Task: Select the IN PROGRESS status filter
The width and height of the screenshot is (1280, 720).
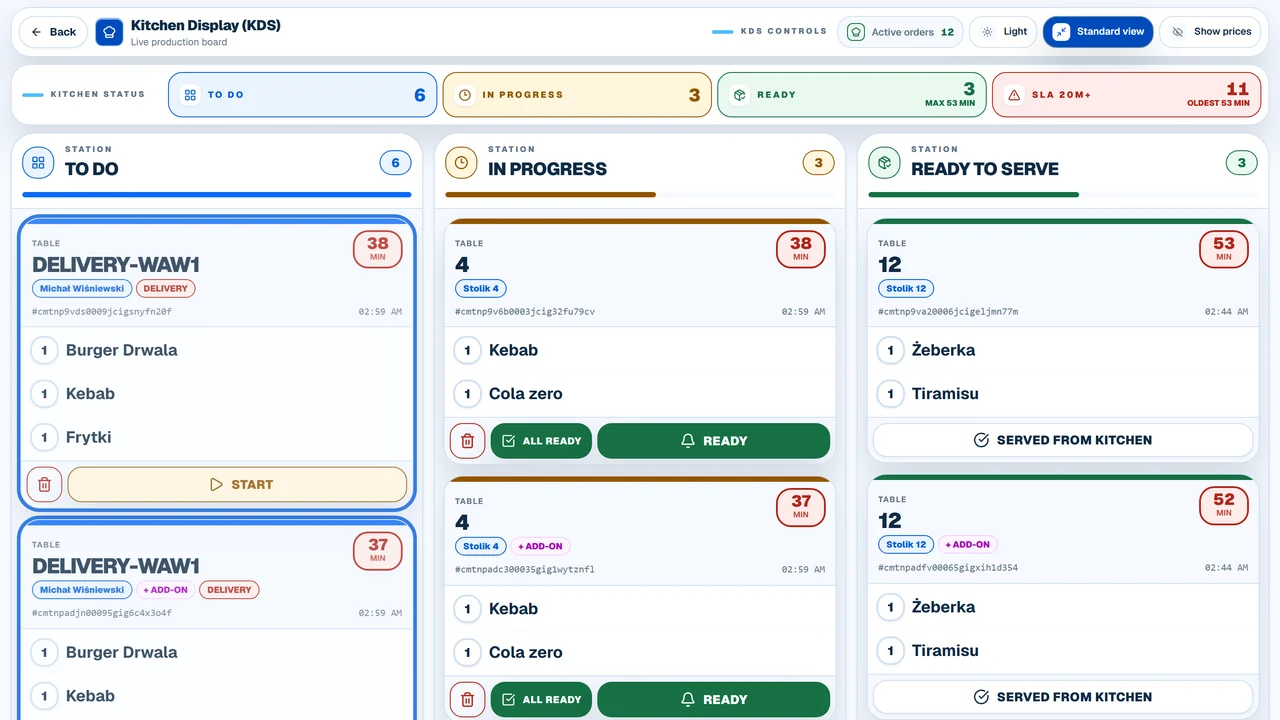Action: click(x=577, y=95)
